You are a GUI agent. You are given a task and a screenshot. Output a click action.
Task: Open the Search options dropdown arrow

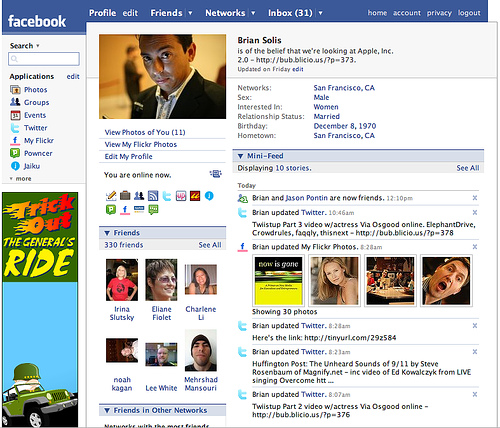38,46
